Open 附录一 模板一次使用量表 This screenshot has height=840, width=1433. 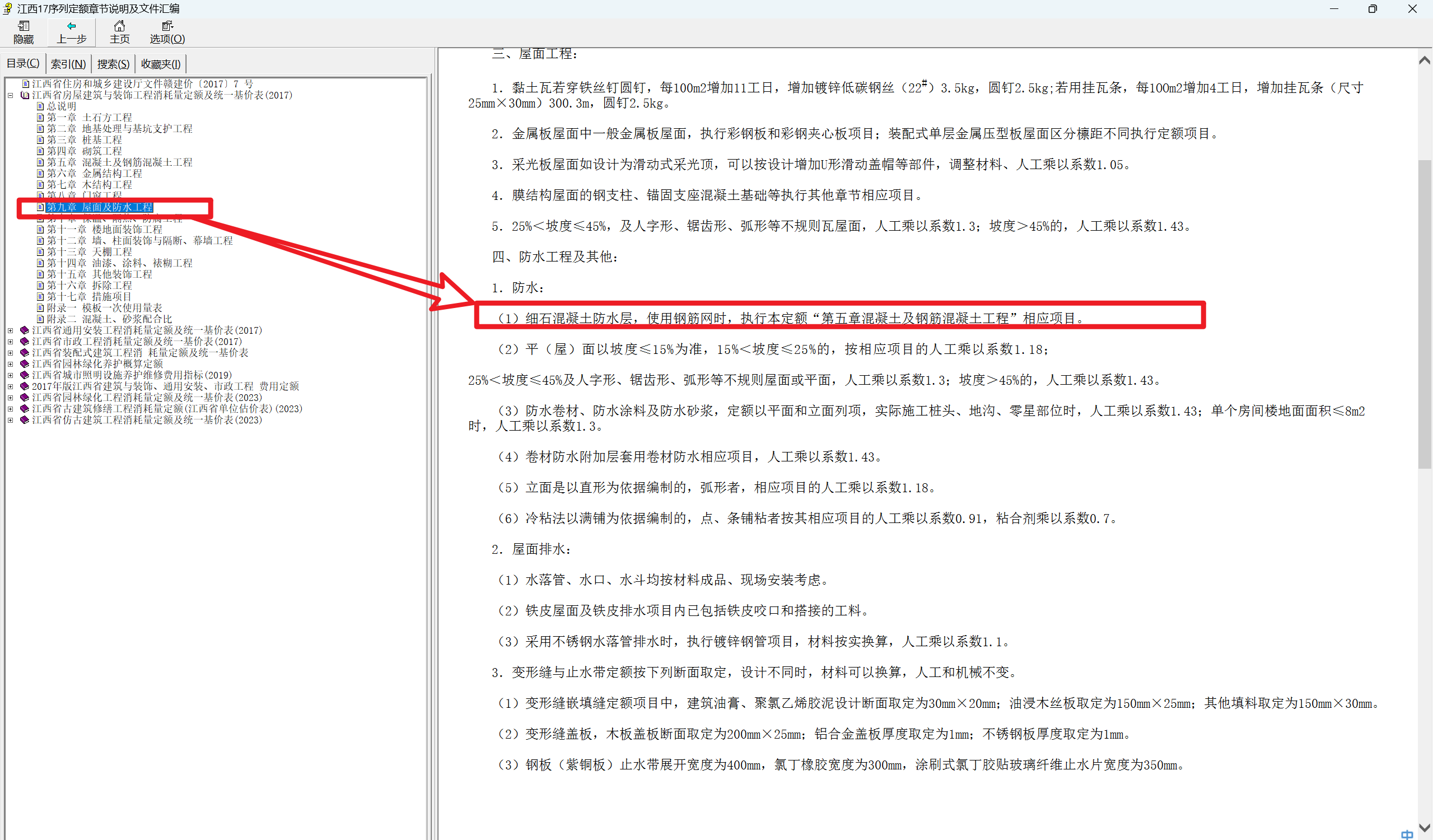point(105,308)
